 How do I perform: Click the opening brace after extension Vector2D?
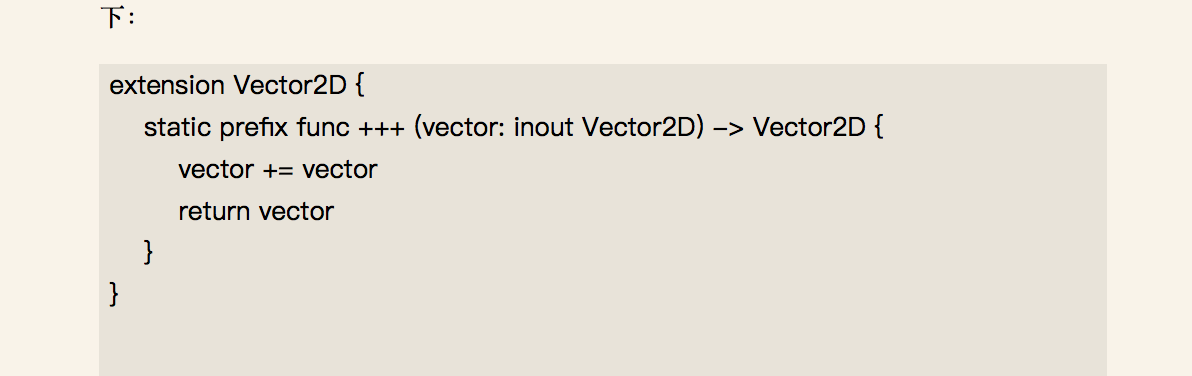tap(360, 85)
